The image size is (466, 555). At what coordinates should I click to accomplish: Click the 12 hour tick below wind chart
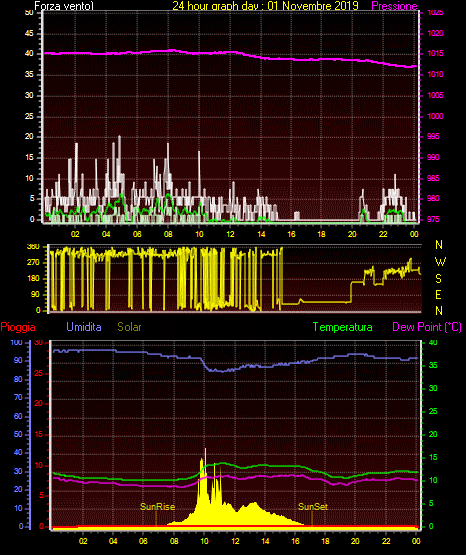[x=230, y=234]
